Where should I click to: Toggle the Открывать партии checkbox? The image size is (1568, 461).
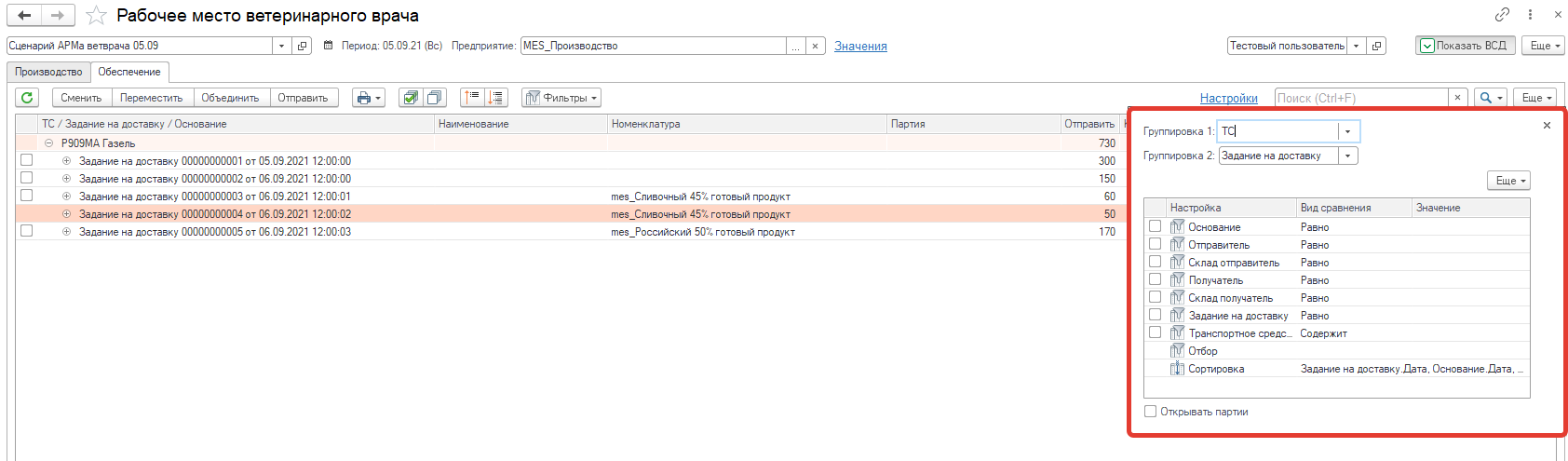pyautogui.click(x=1150, y=411)
